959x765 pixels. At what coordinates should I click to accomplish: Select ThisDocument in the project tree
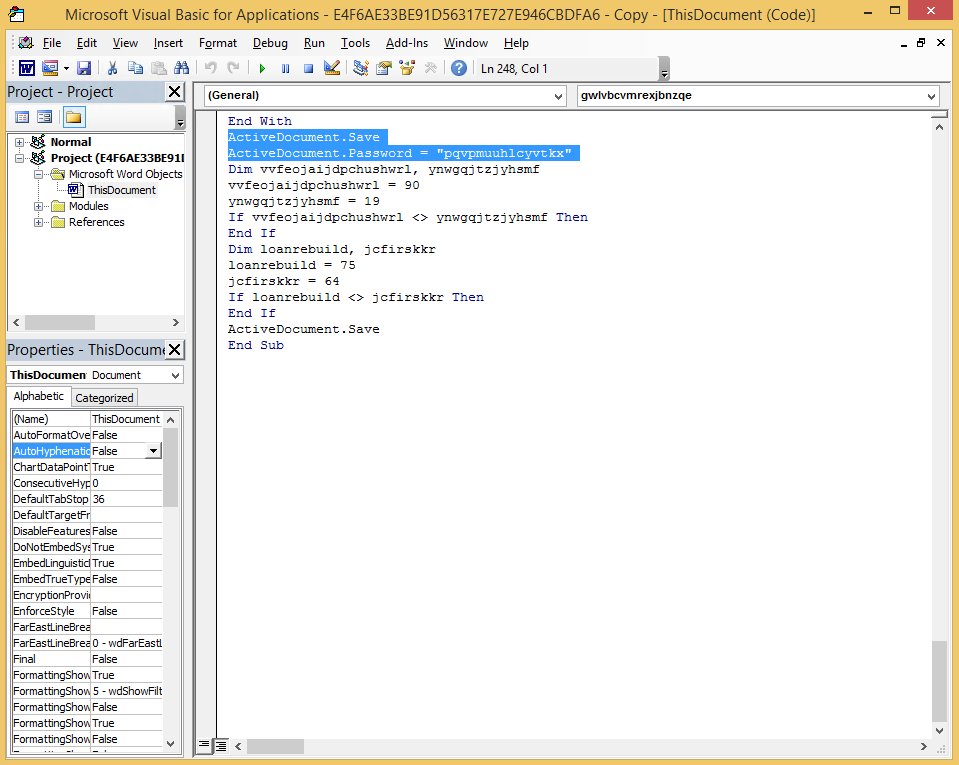121,190
